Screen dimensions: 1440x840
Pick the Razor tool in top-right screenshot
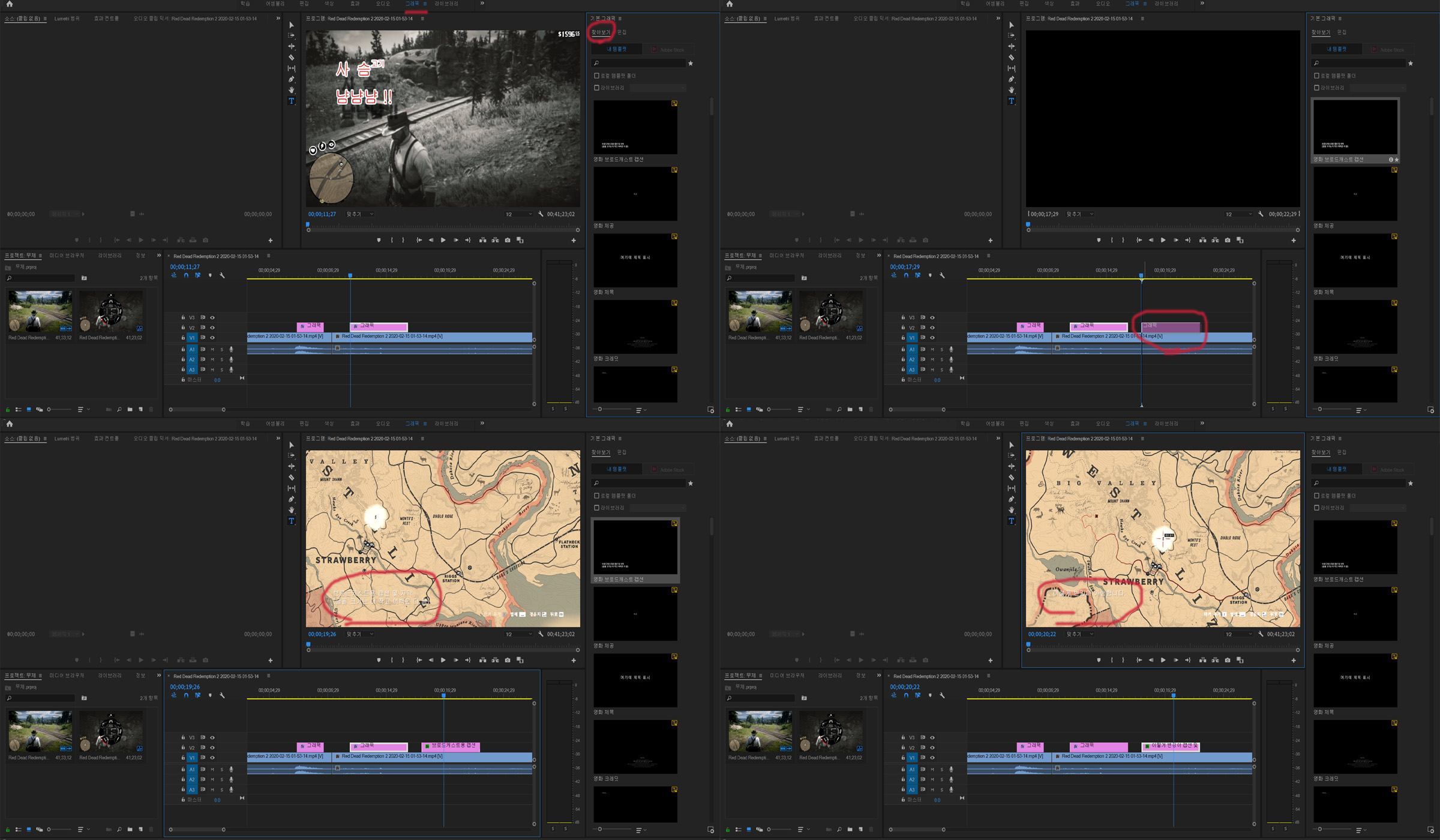click(x=1012, y=58)
